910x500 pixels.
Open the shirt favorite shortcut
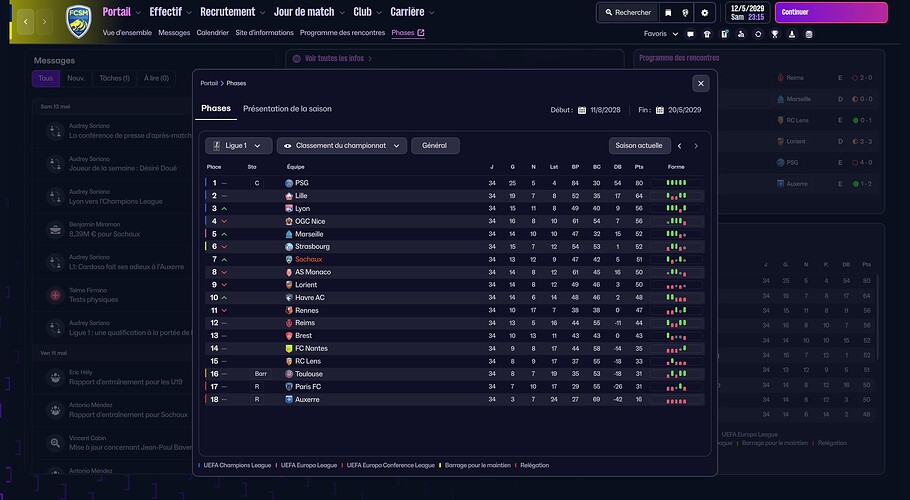[707, 34]
